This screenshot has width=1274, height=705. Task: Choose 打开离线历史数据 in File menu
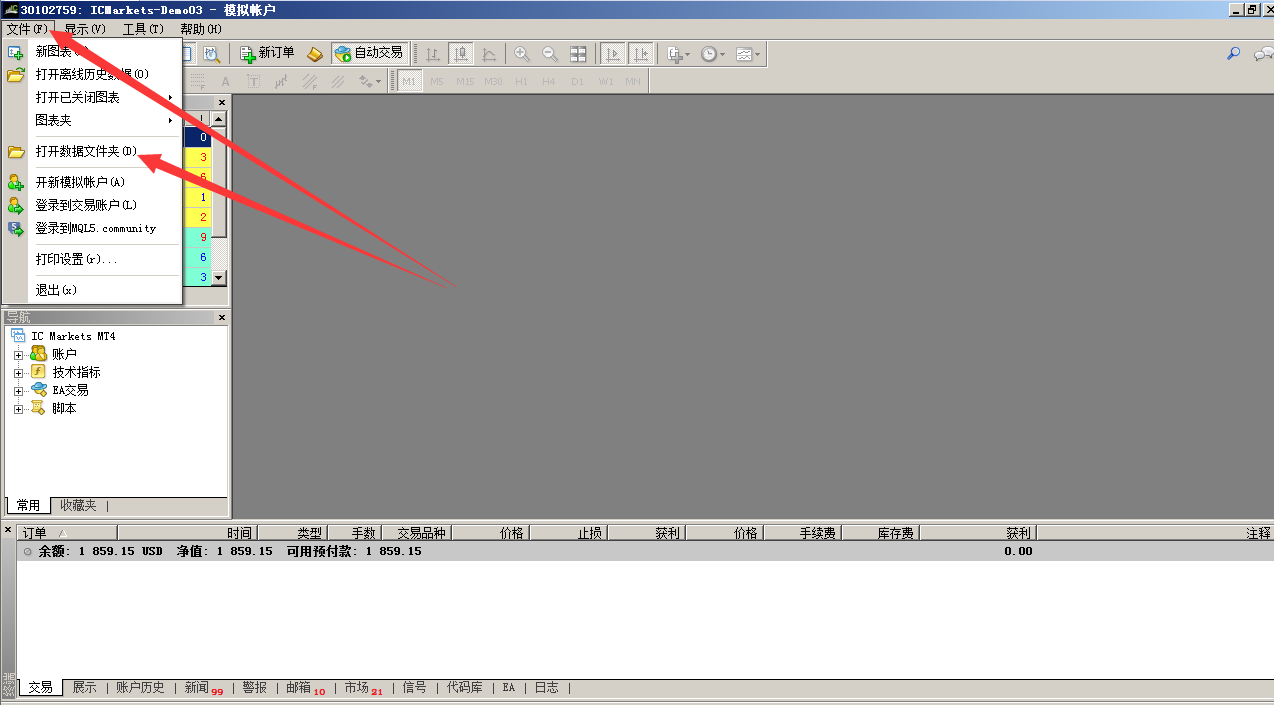click(x=92, y=74)
